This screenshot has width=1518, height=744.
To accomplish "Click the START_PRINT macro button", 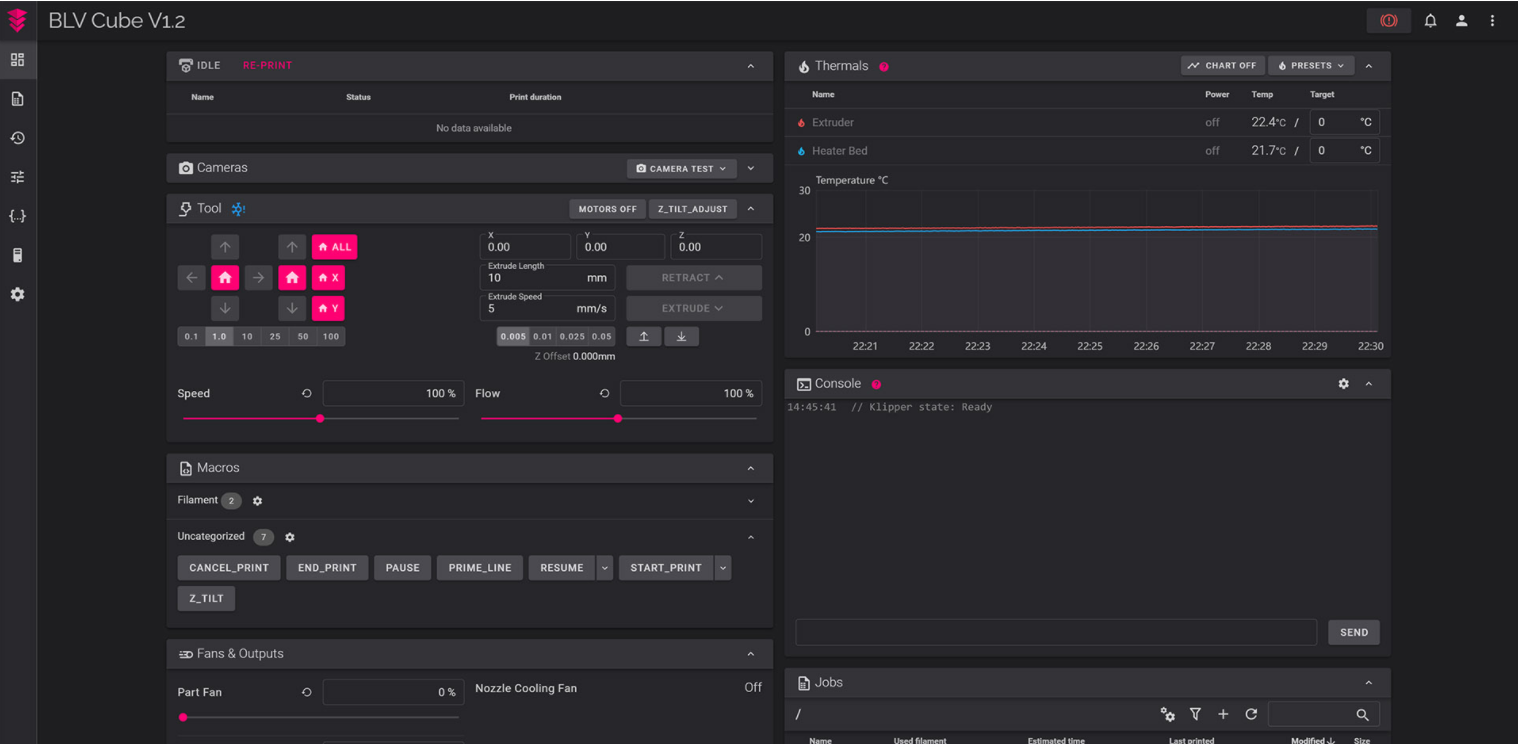I will click(665, 568).
